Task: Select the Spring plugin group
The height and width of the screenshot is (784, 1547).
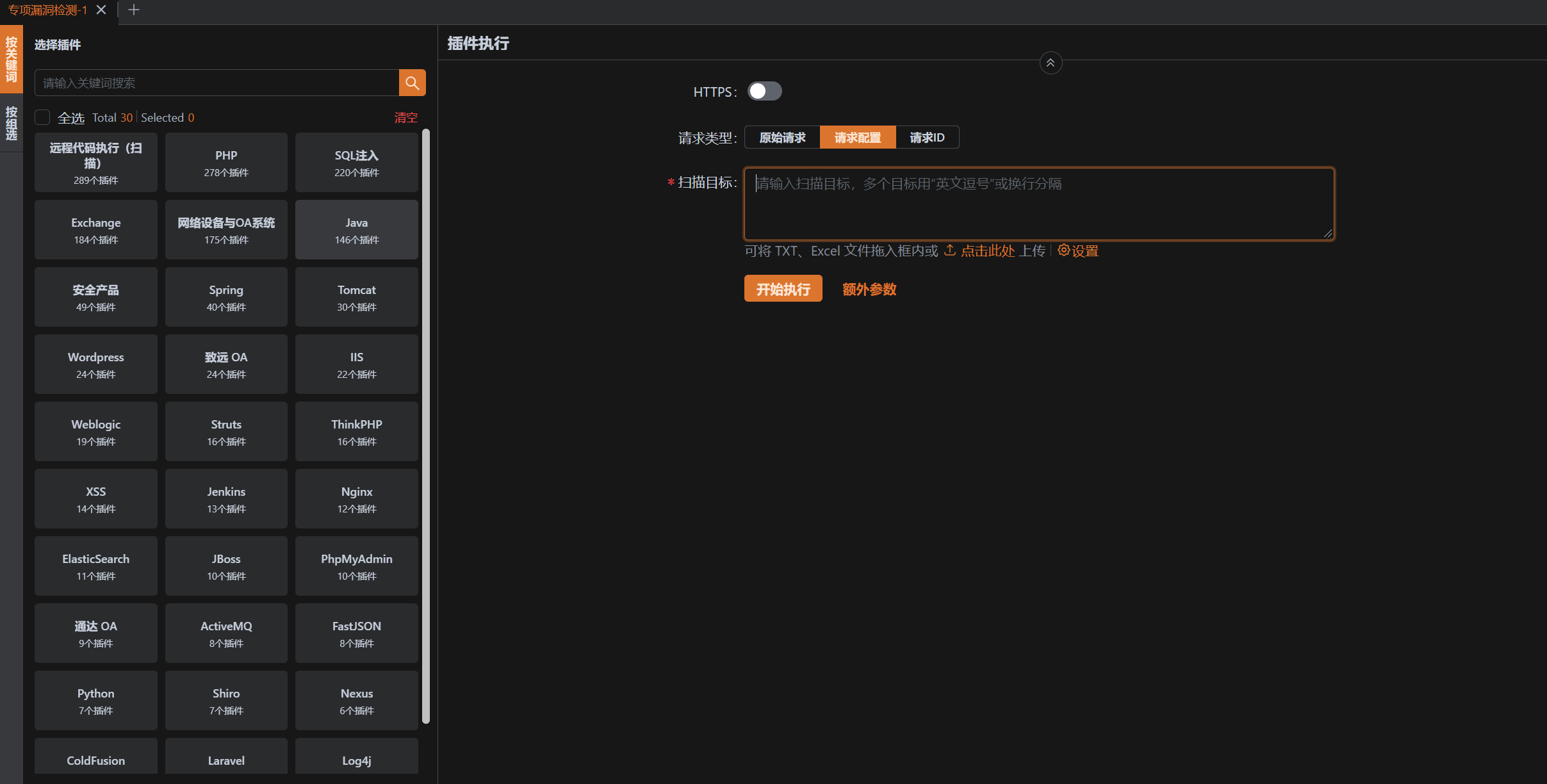Action: (226, 297)
